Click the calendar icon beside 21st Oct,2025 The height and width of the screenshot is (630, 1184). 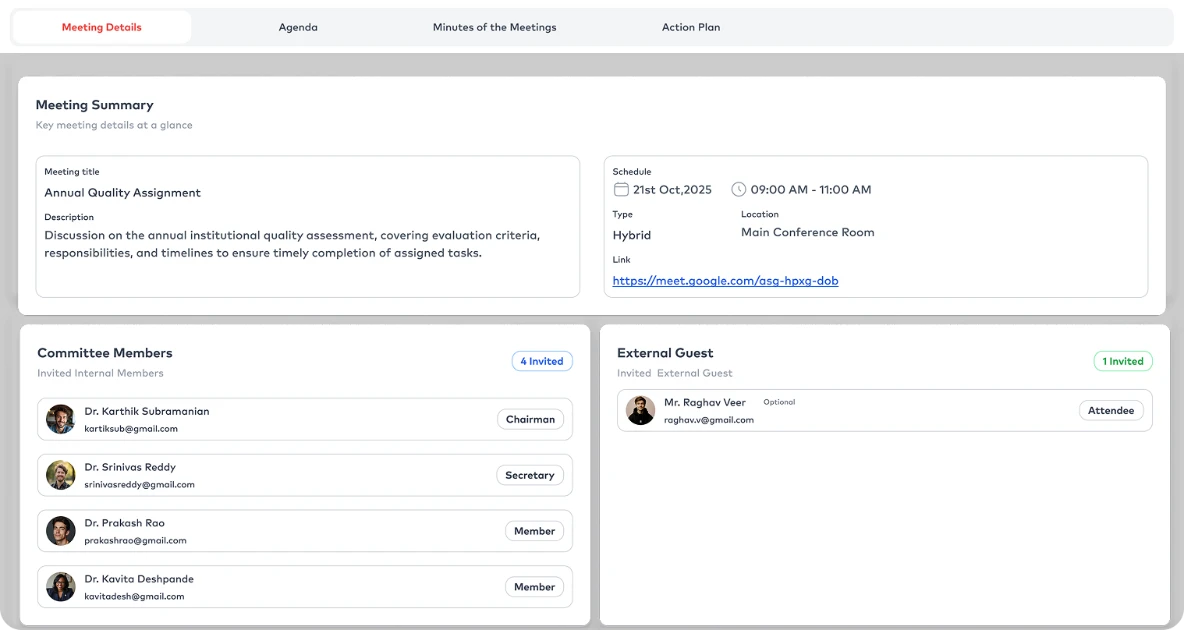tap(621, 190)
